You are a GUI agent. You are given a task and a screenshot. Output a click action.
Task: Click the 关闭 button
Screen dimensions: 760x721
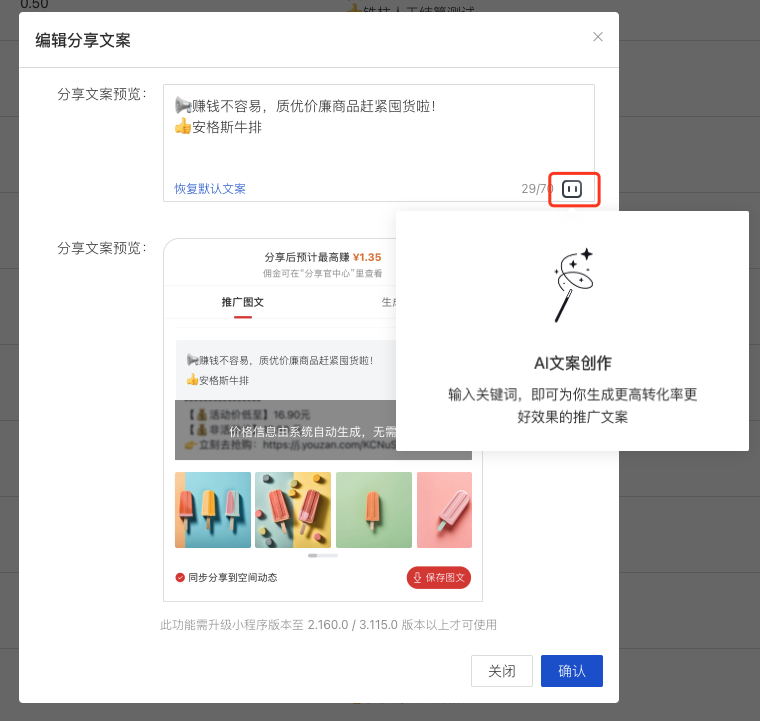tap(502, 671)
